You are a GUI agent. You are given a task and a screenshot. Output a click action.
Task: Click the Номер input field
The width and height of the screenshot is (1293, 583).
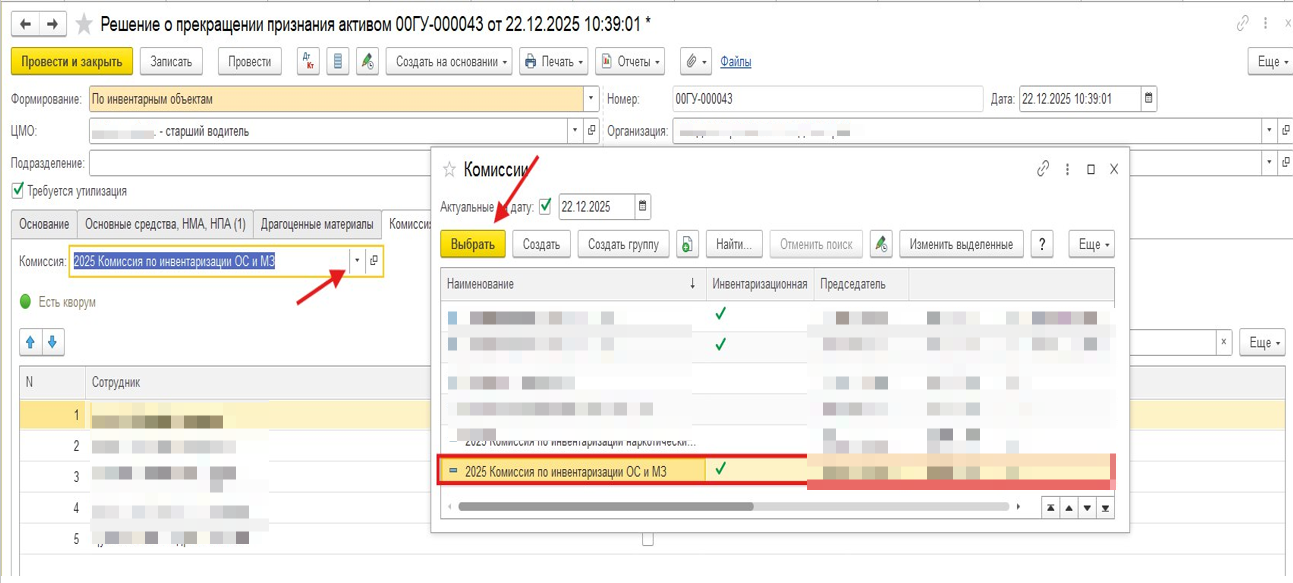pyautogui.click(x=826, y=99)
